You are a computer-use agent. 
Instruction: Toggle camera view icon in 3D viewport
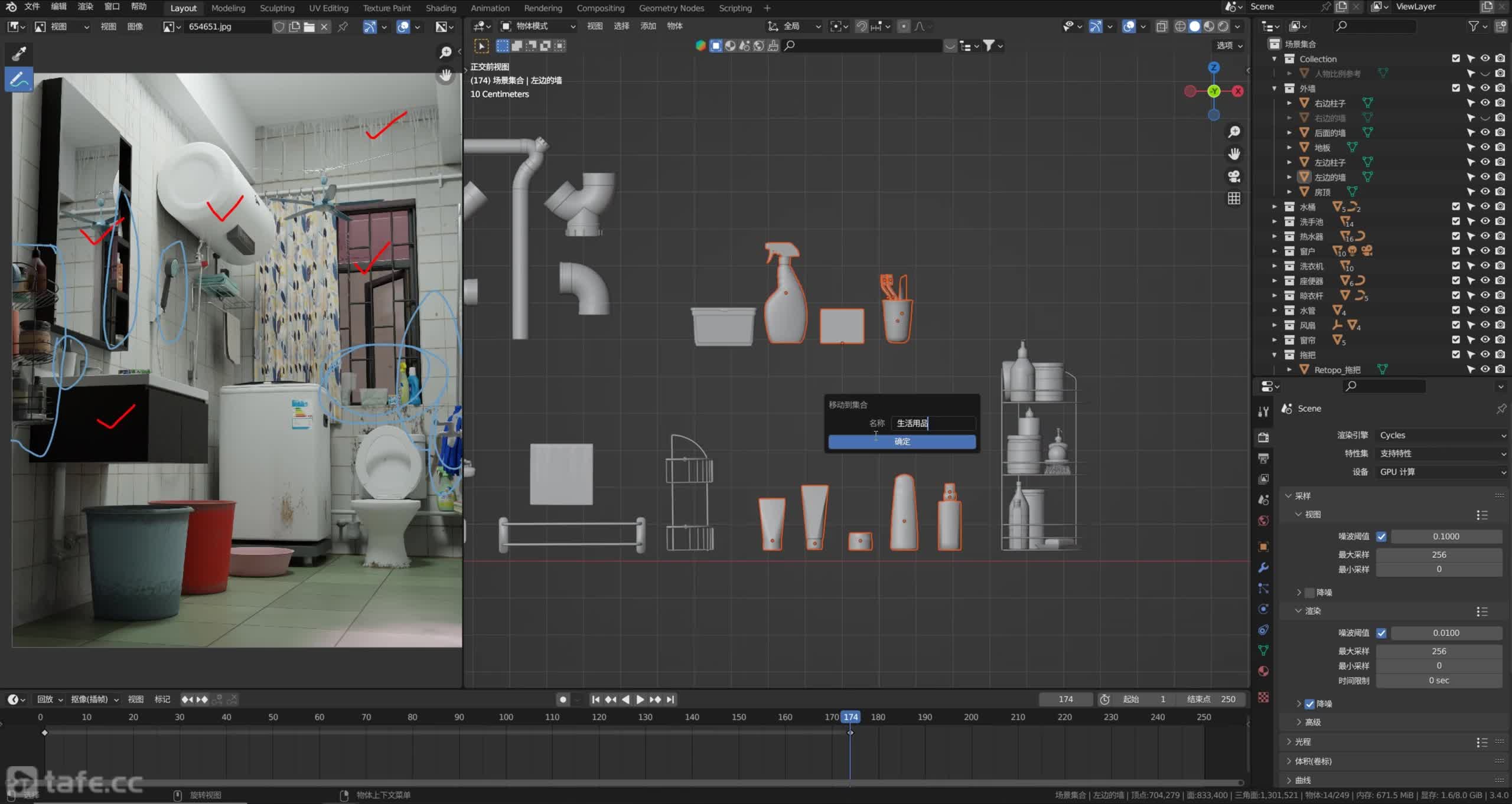pyautogui.click(x=1234, y=177)
